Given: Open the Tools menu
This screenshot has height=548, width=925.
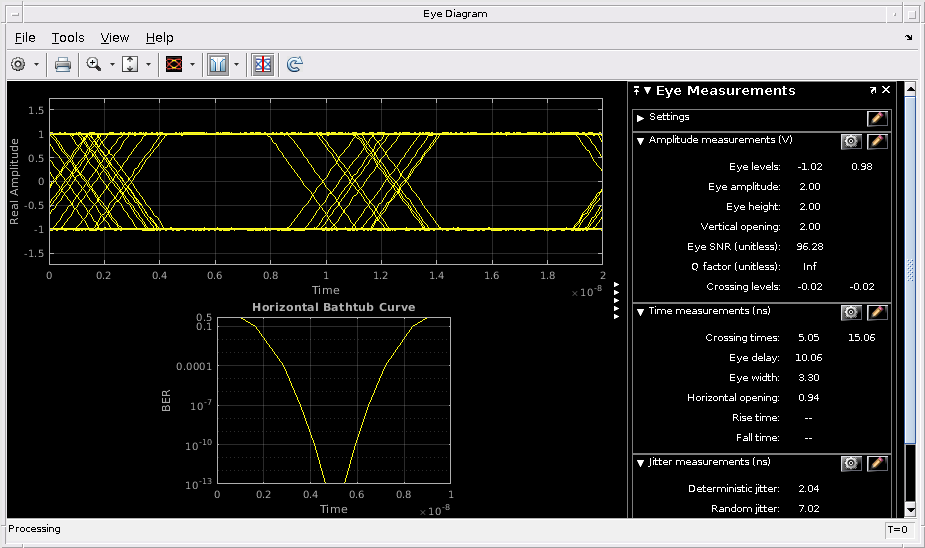Looking at the screenshot, I should click(68, 37).
